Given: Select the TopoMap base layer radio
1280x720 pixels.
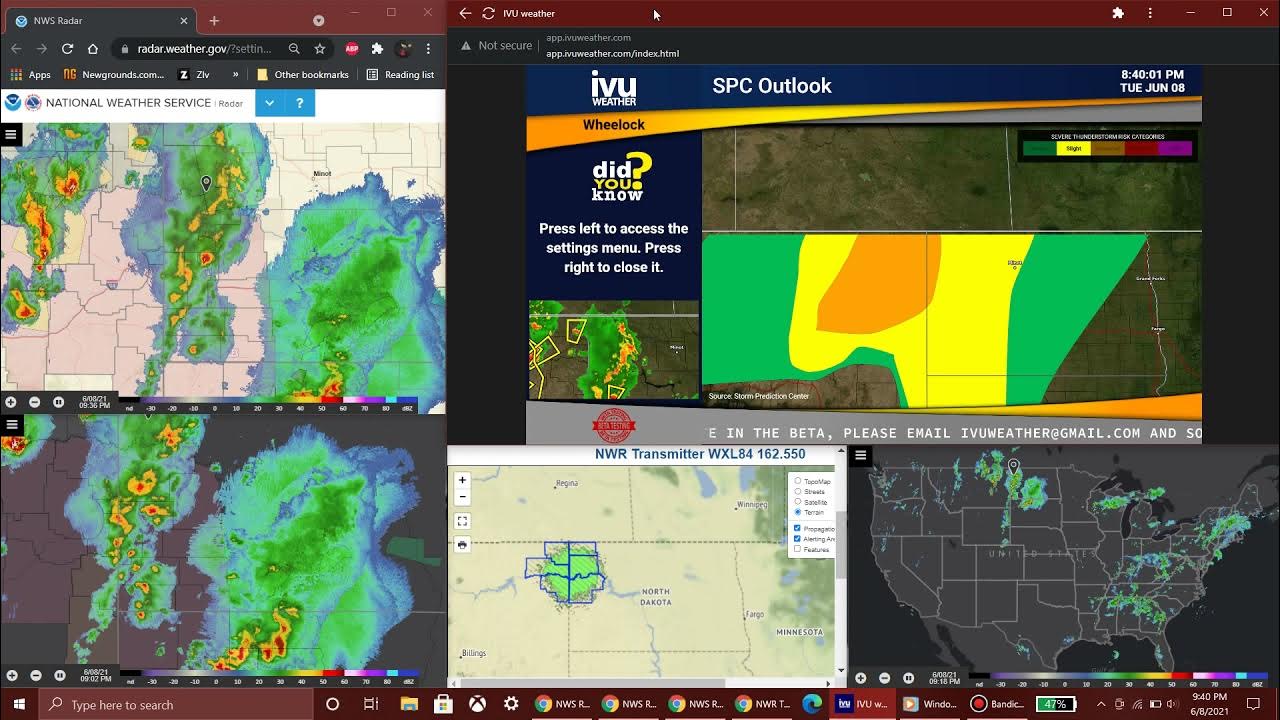Looking at the screenshot, I should coord(797,481).
